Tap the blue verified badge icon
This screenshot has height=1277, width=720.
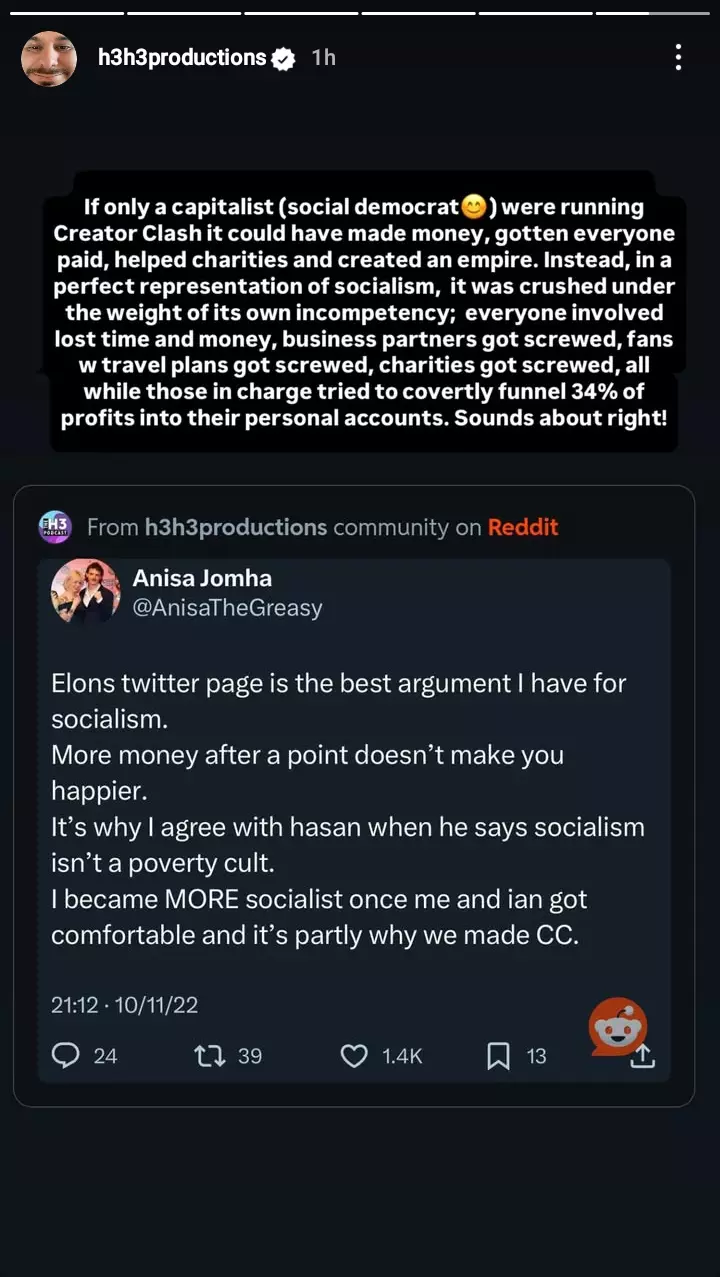(x=284, y=59)
